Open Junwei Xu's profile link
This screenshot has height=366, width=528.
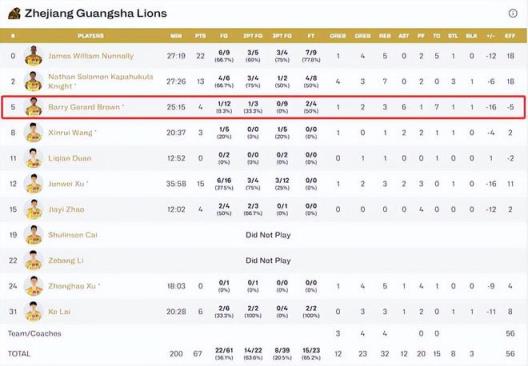[x=66, y=184]
